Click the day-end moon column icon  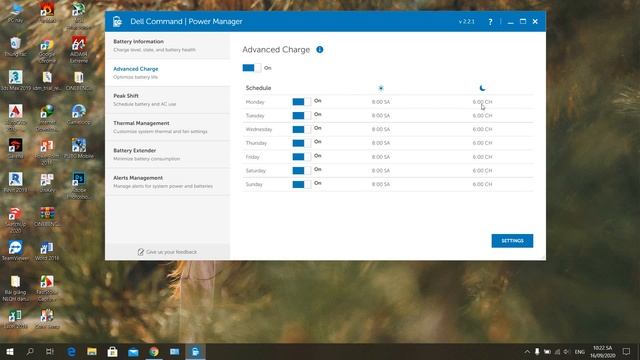(482, 88)
